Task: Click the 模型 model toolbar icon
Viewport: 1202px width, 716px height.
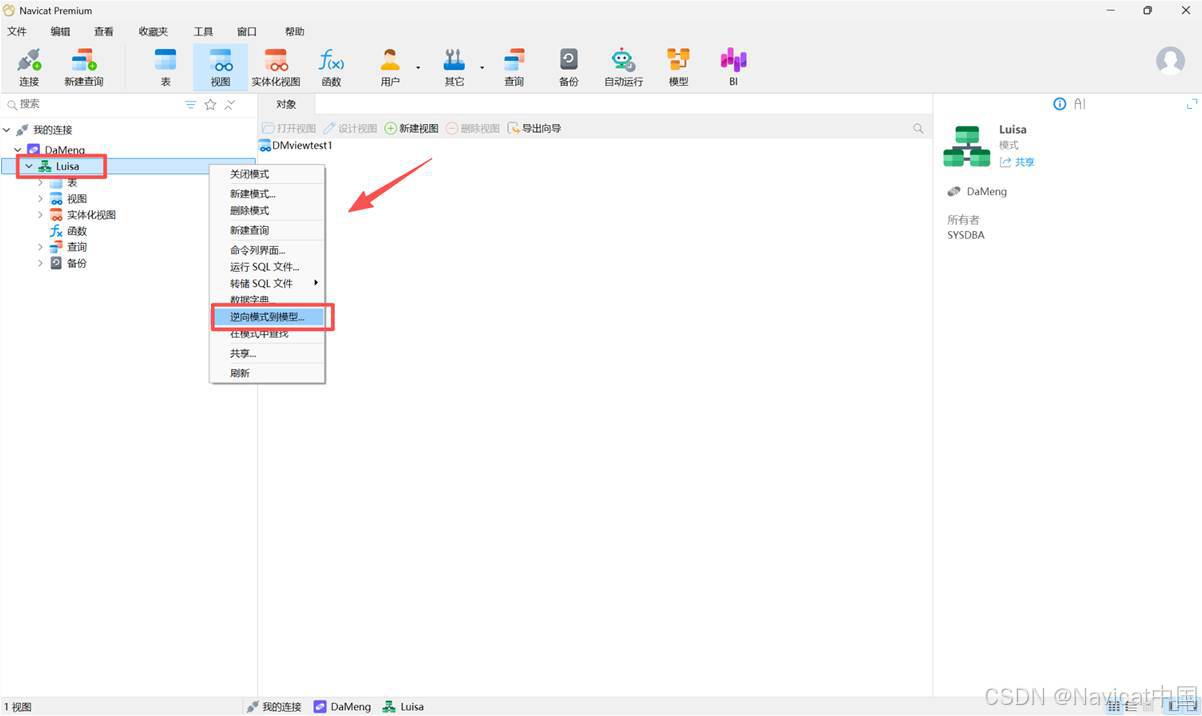Action: pos(679,66)
